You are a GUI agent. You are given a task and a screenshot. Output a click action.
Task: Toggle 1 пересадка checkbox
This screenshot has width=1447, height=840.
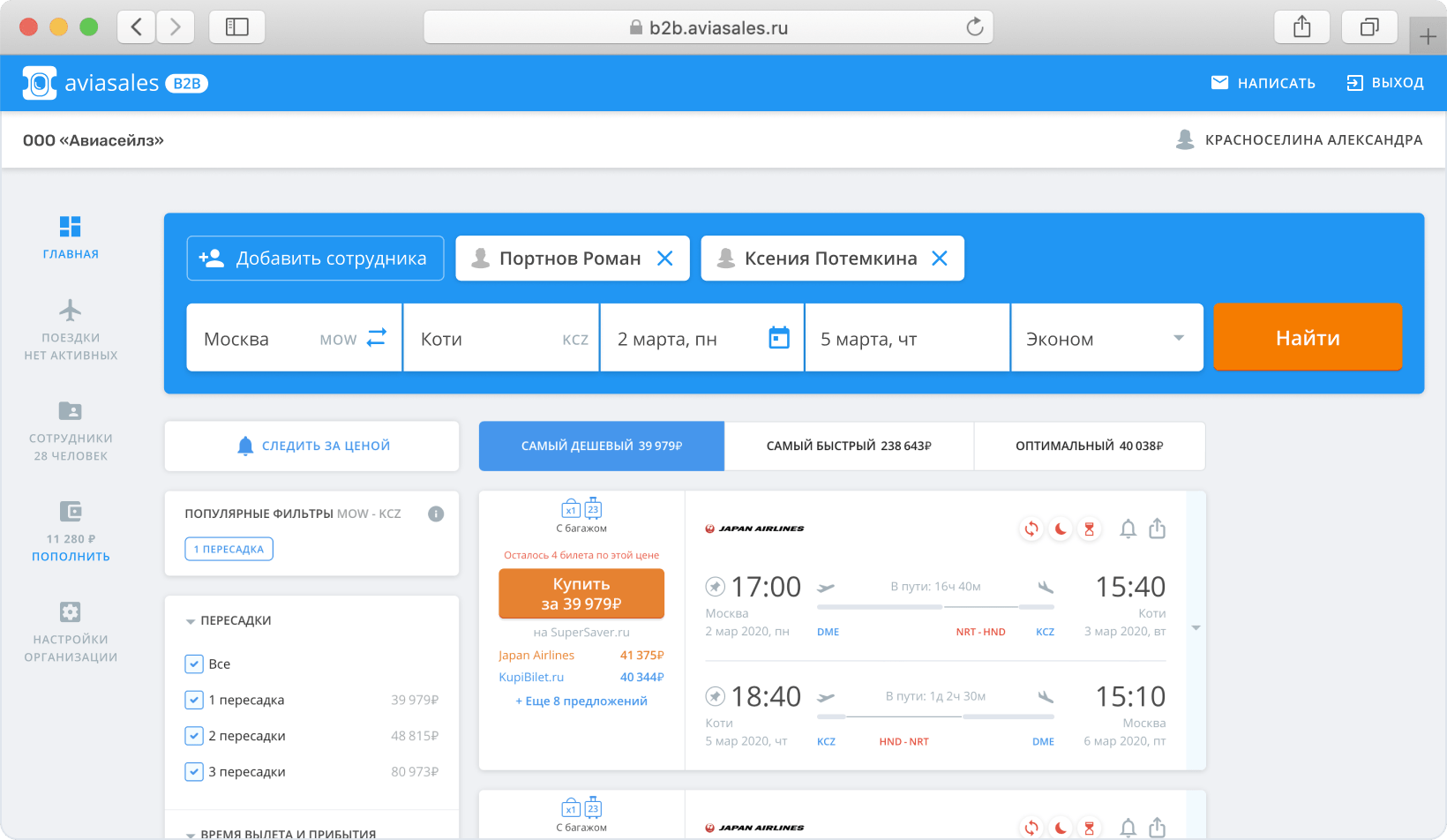[x=194, y=700]
